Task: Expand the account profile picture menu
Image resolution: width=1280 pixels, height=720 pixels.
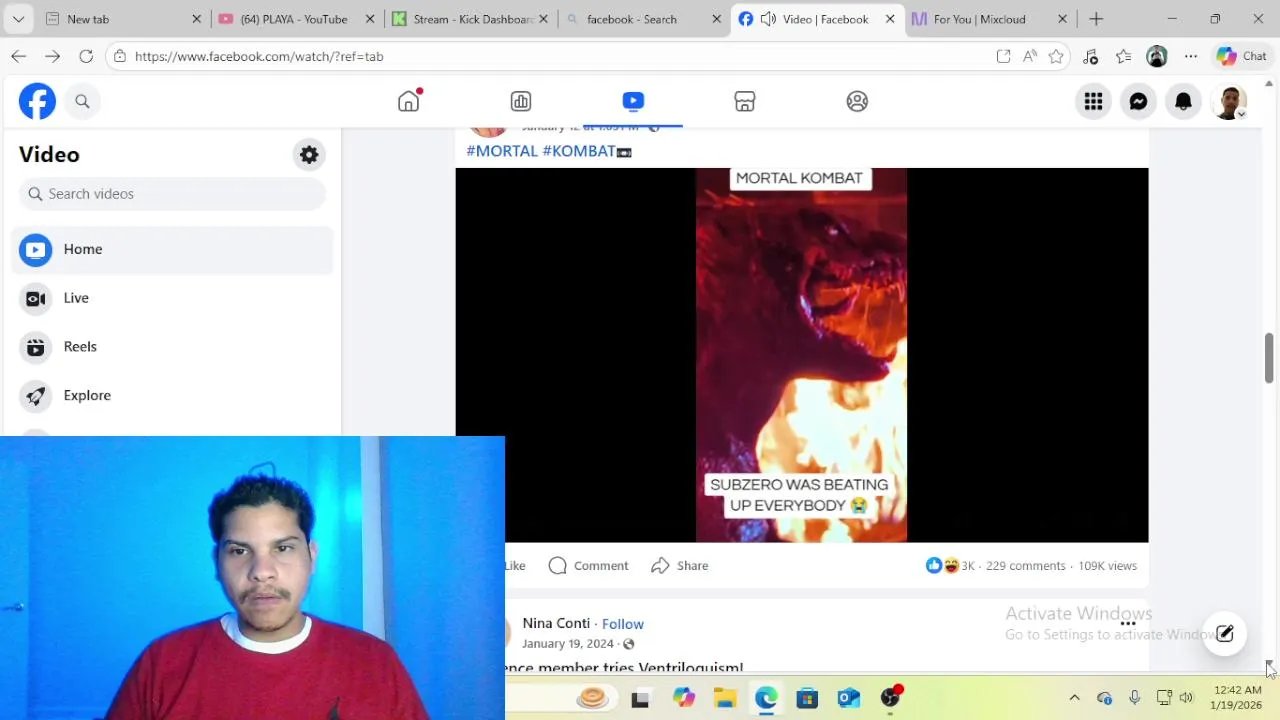Action: coord(1229,102)
